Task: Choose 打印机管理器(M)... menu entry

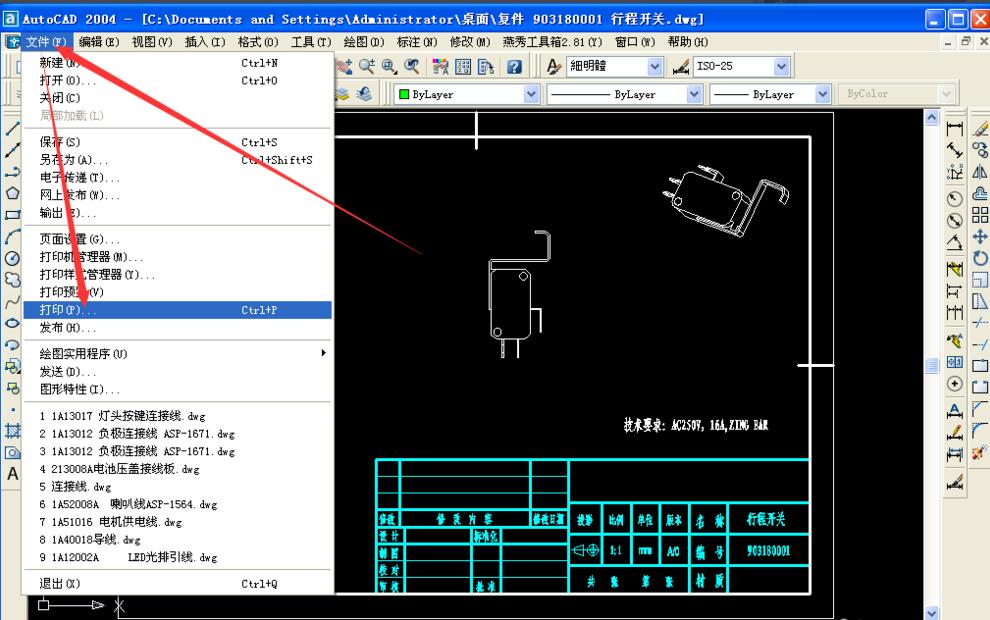Action: point(177,257)
